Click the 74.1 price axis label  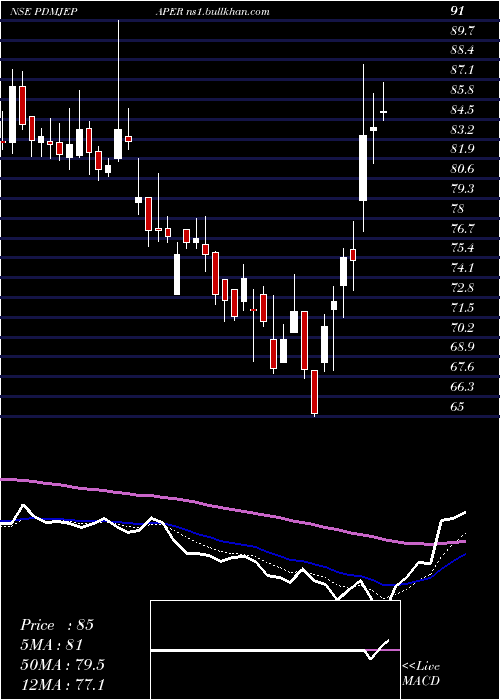[462, 268]
